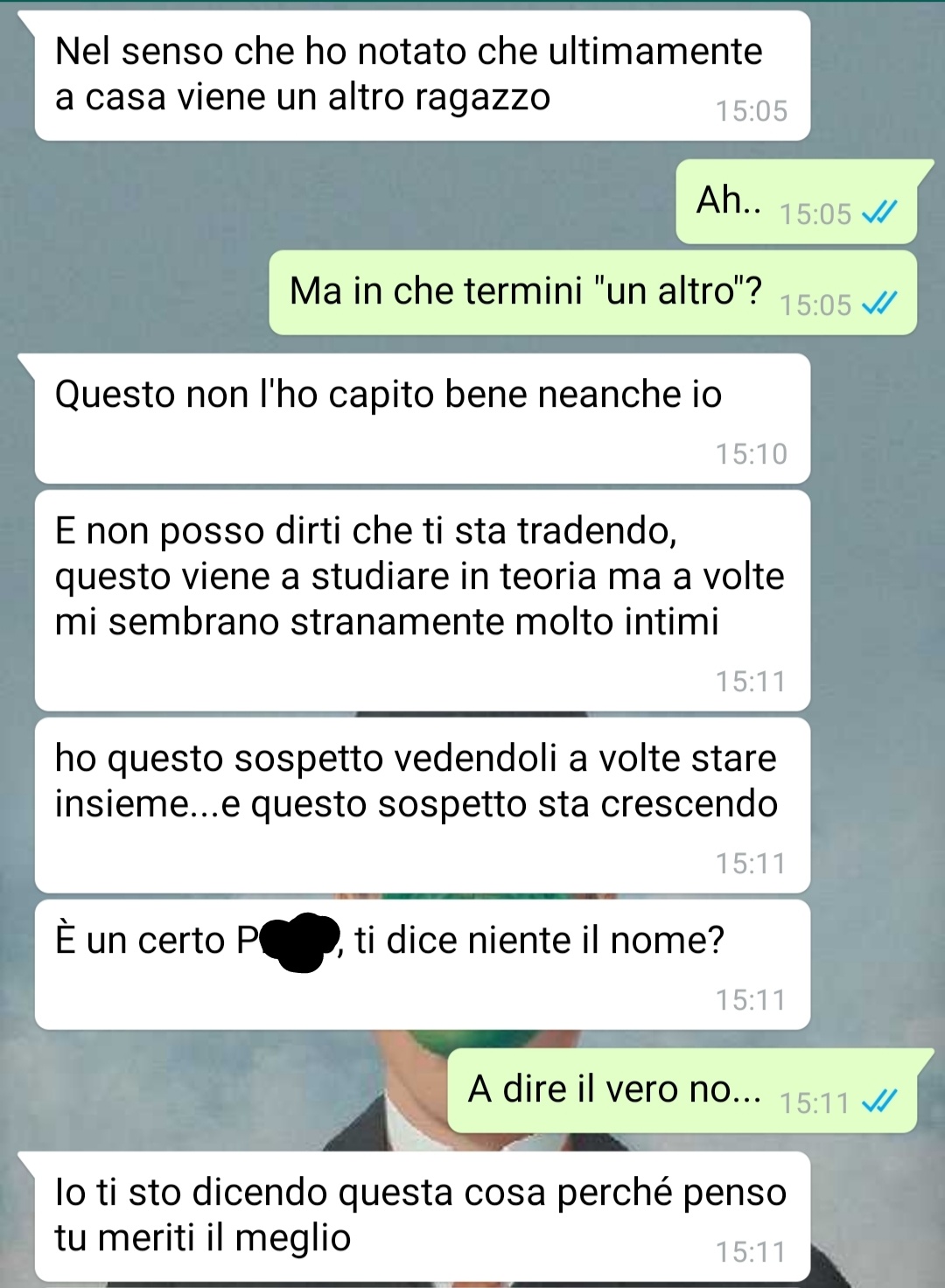Tap the 15:11 timestamp on the 'tradendo' message
Image resolution: width=945 pixels, height=1288 pixels.
(x=752, y=681)
